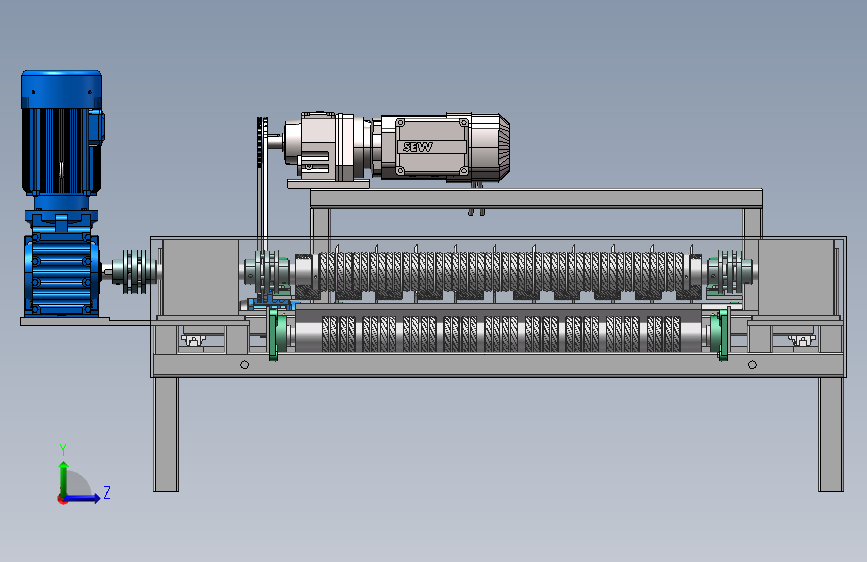The image size is (867, 562).
Task: Click the left table leg
Action: click(166, 434)
